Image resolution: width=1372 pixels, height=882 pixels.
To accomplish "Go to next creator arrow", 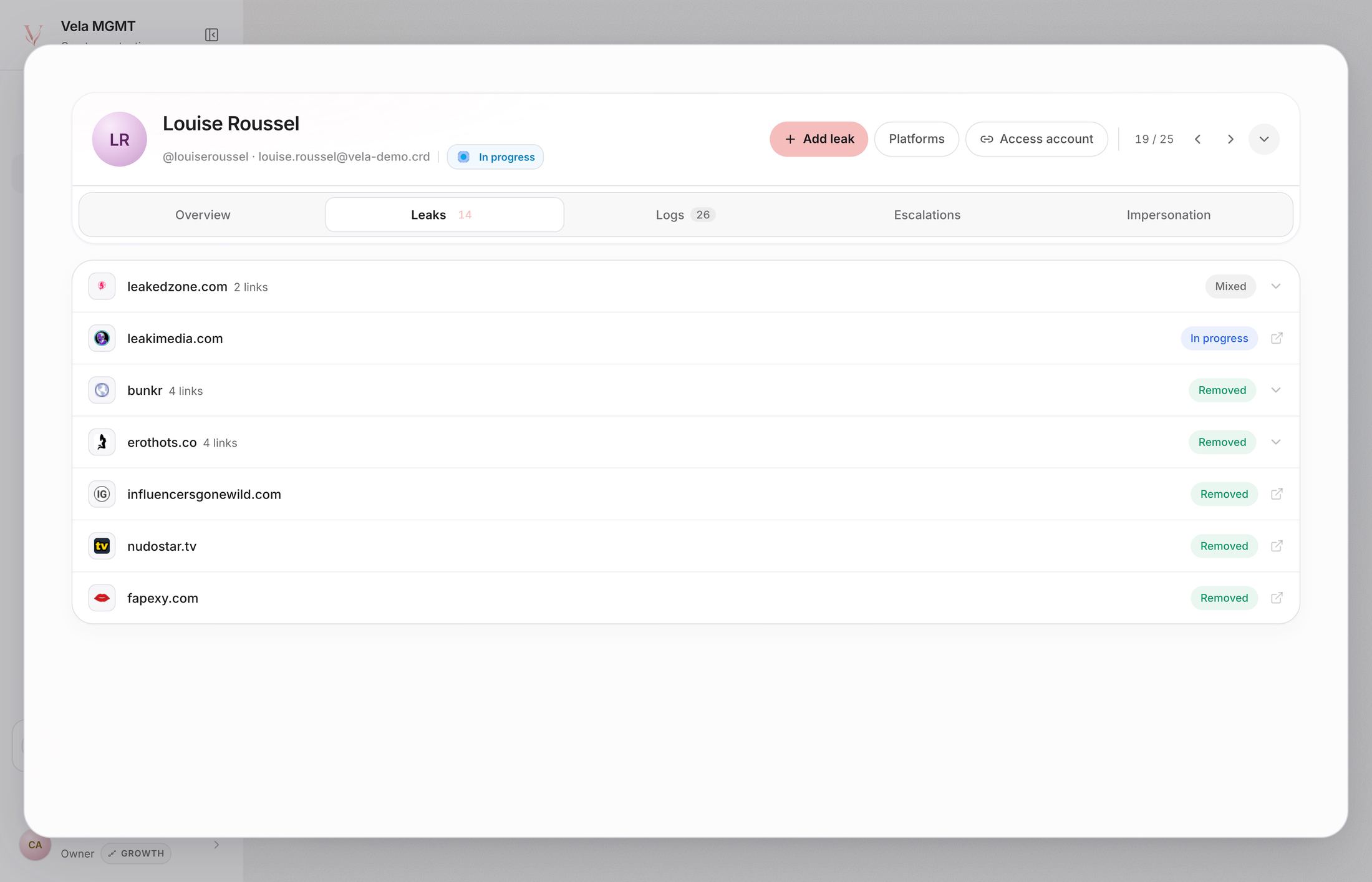I will click(x=1230, y=139).
